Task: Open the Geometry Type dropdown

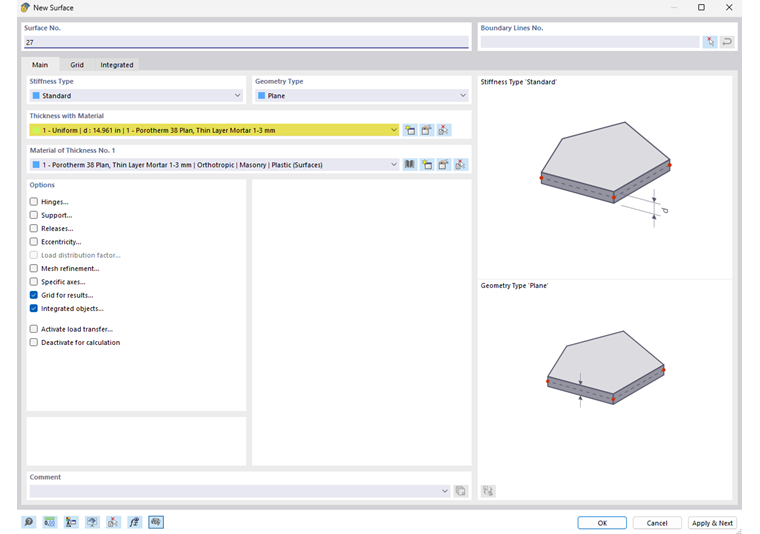Action: [362, 95]
